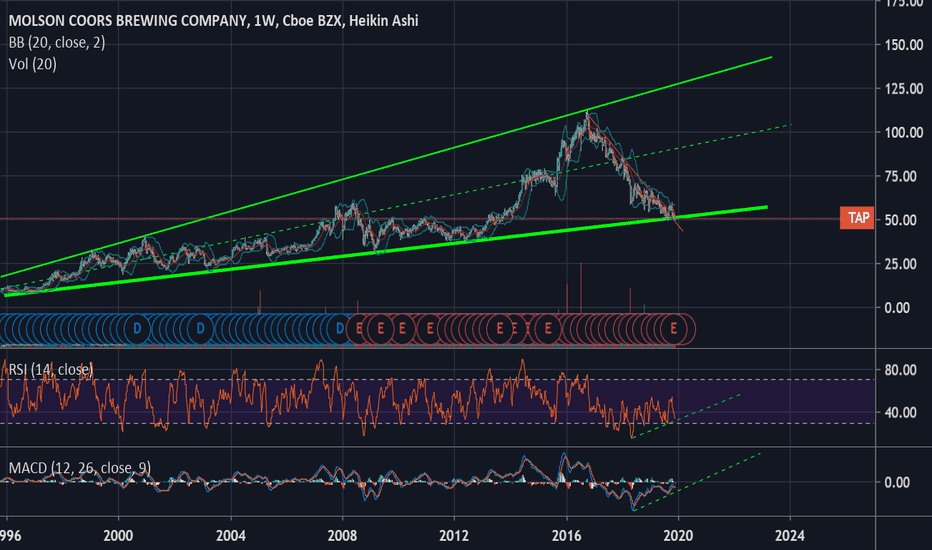Select the RSI (14, close) indicator legend
The width and height of the screenshot is (932, 550).
pyautogui.click(x=51, y=369)
